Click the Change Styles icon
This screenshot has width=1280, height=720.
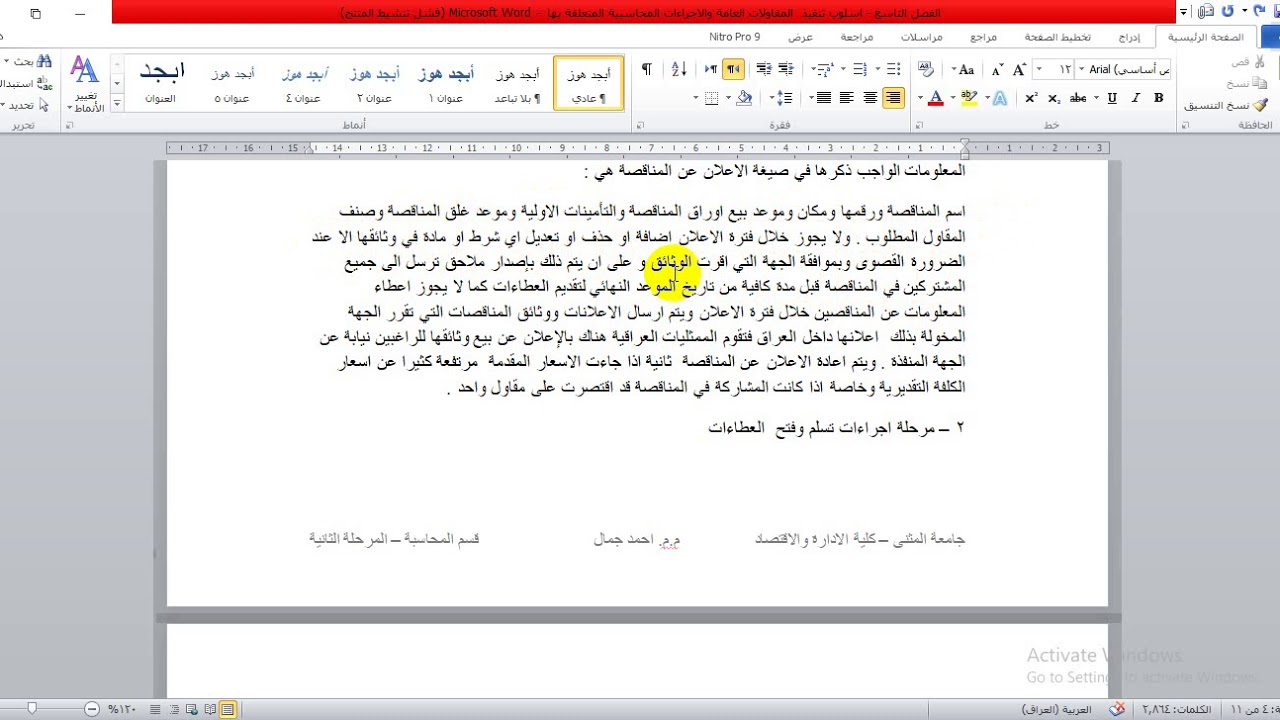coord(85,84)
